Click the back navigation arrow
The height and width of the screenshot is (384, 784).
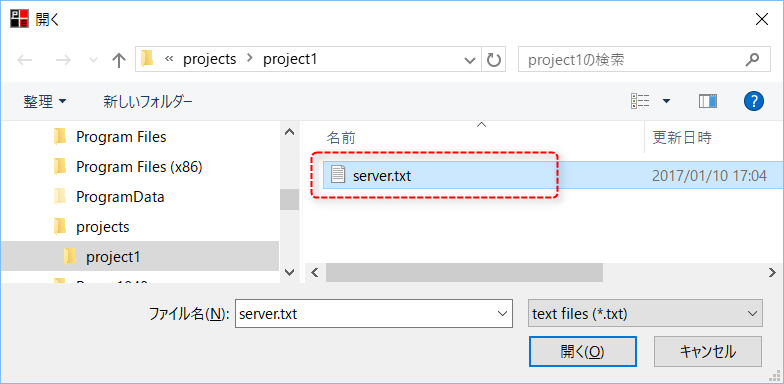click(25, 60)
